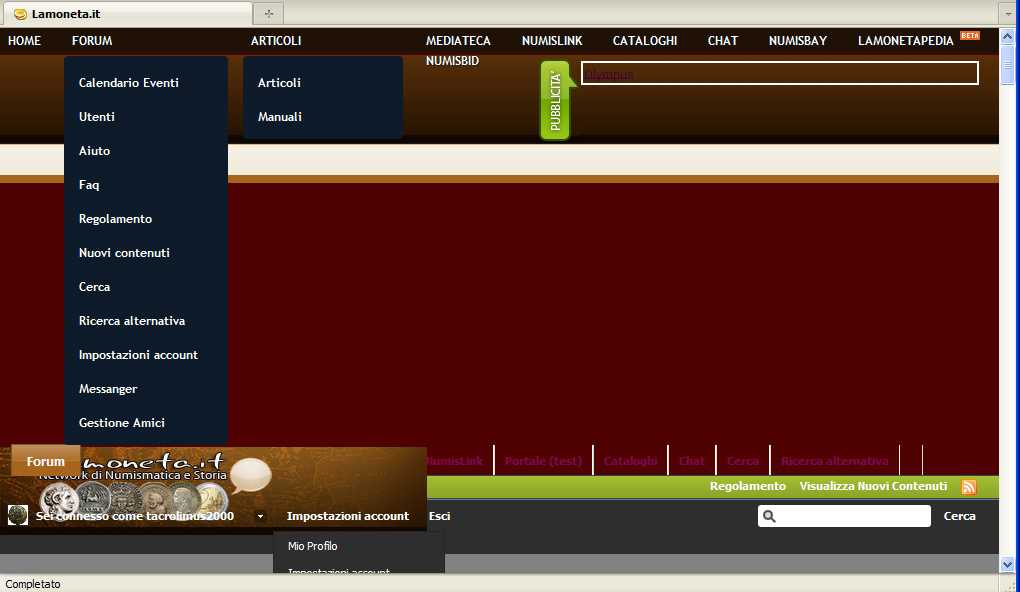Click the RSS feed icon

tap(969, 487)
